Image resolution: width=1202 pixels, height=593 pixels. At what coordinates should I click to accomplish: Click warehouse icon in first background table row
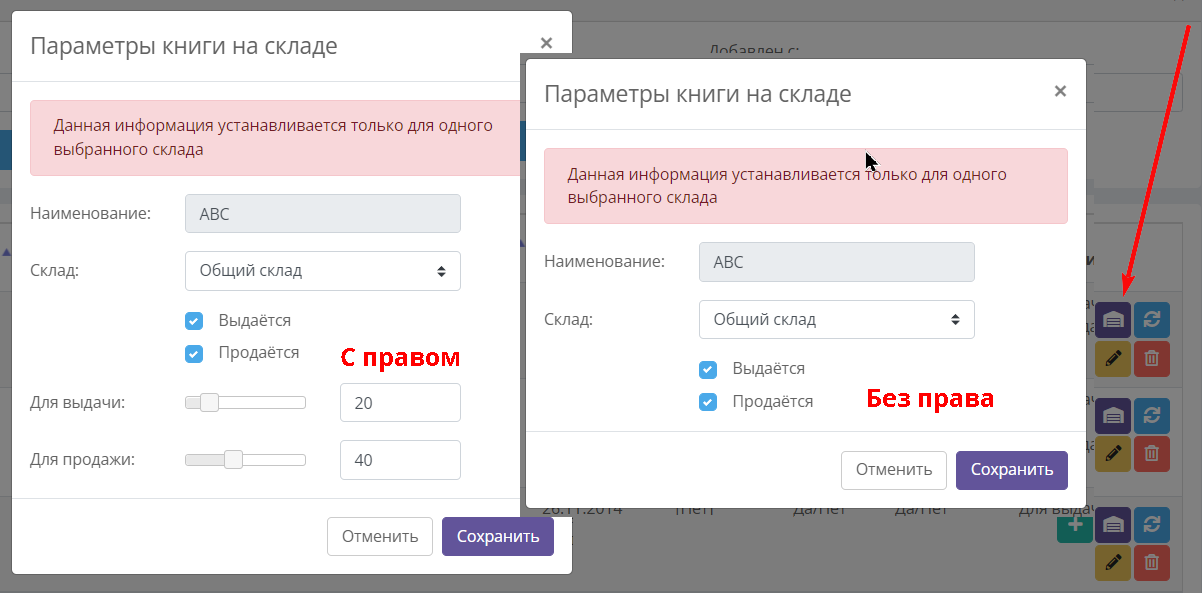1113,320
